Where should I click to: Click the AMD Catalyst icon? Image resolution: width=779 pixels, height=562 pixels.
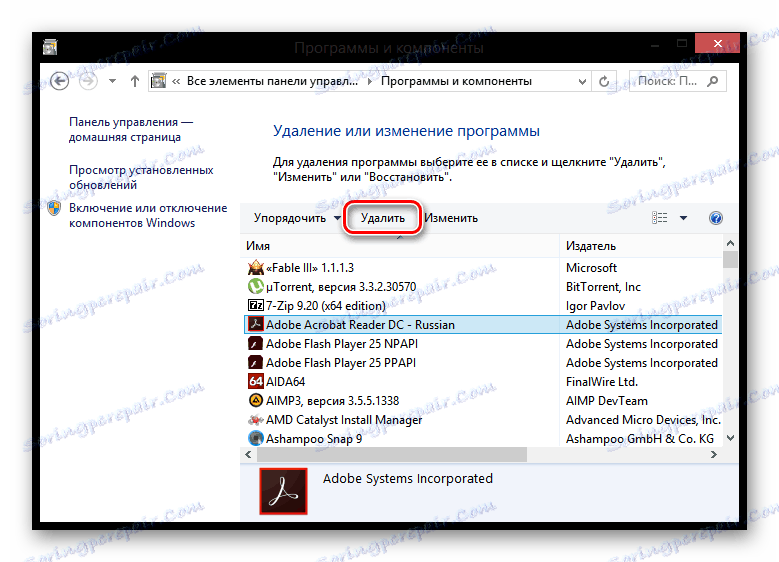point(255,420)
